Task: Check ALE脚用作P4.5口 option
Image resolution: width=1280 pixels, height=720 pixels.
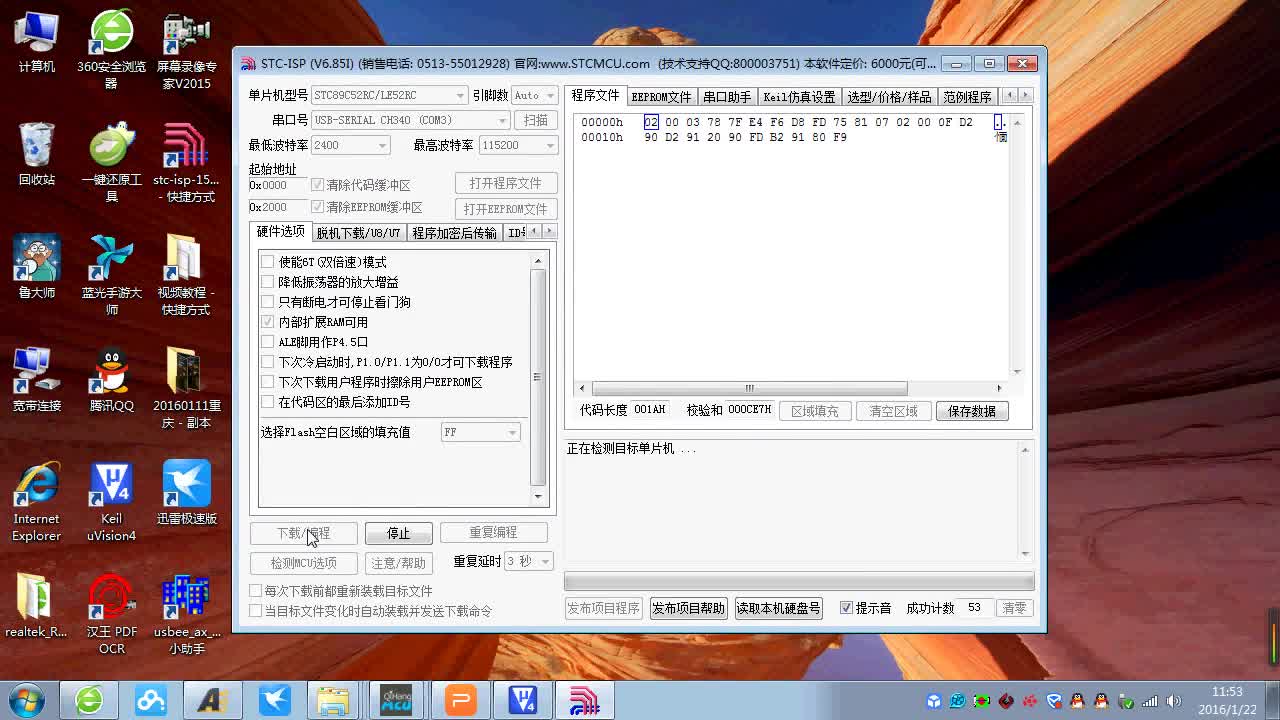Action: [x=267, y=342]
